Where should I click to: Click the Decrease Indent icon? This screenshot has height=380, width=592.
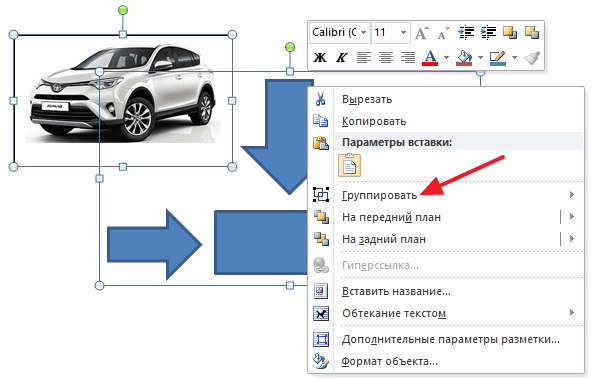[x=466, y=33]
